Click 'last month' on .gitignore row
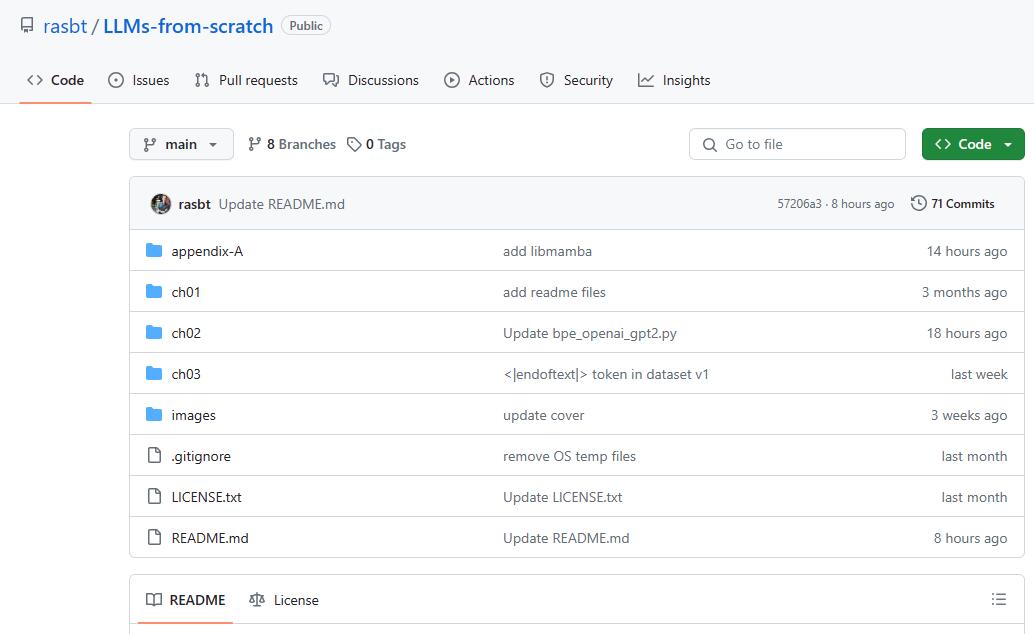The image size is (1034, 634). point(974,456)
